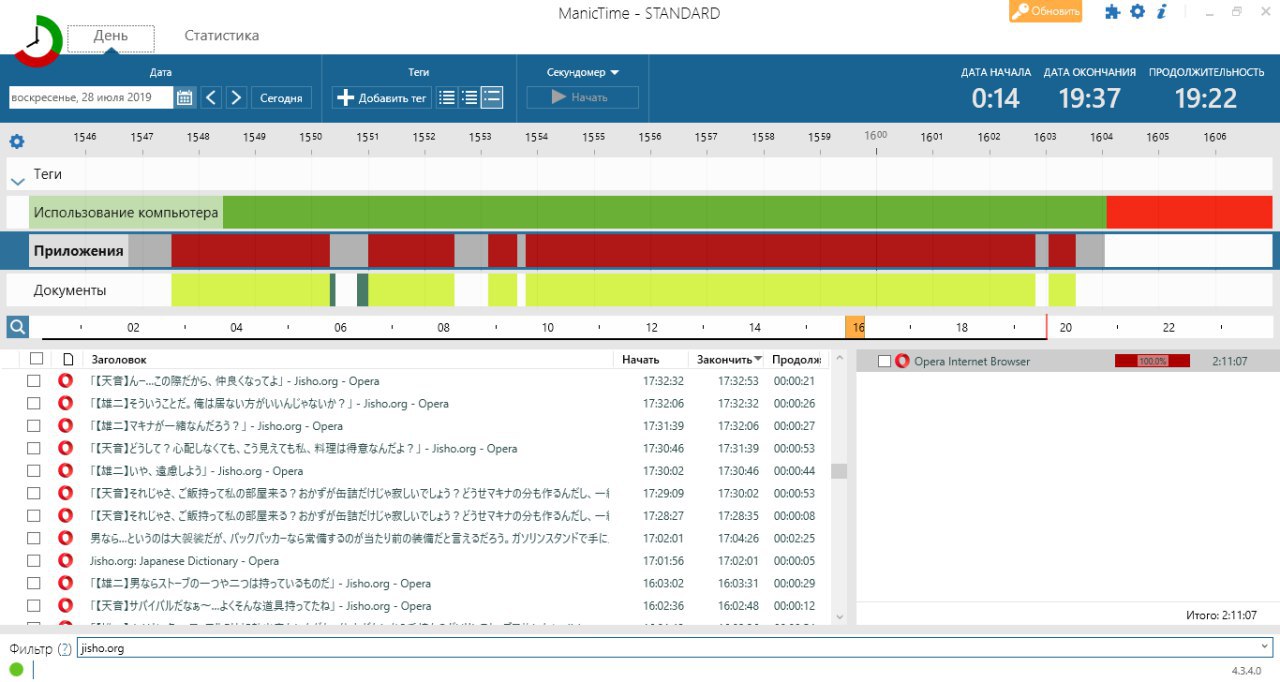Switch to the Статистика tab
The width and height of the screenshot is (1280, 682).
[221, 35]
